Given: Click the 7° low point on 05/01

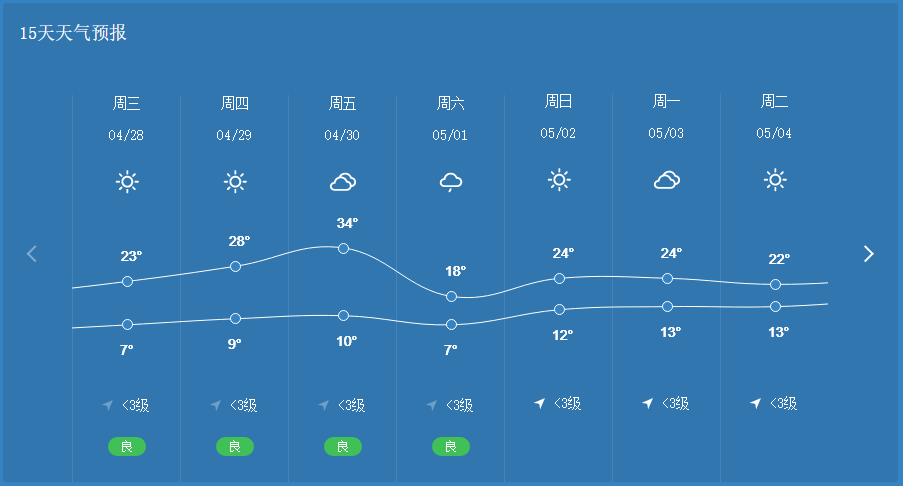Looking at the screenshot, I should (x=452, y=325).
